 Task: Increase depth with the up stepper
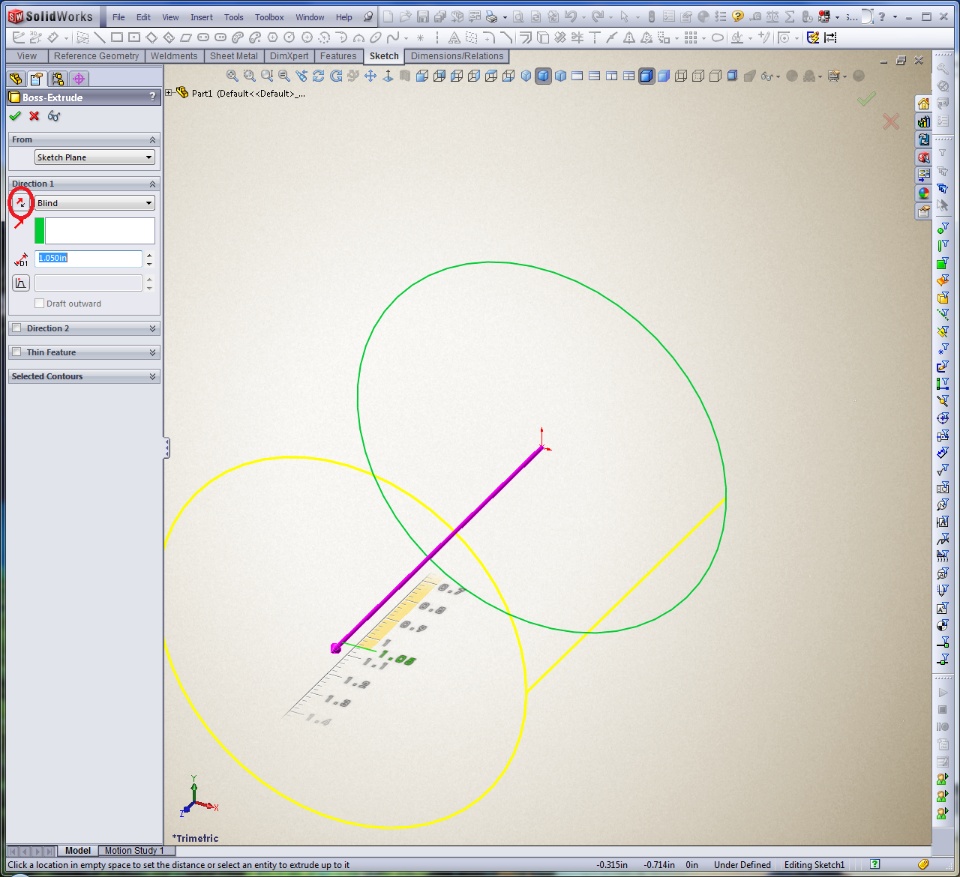(x=149, y=255)
